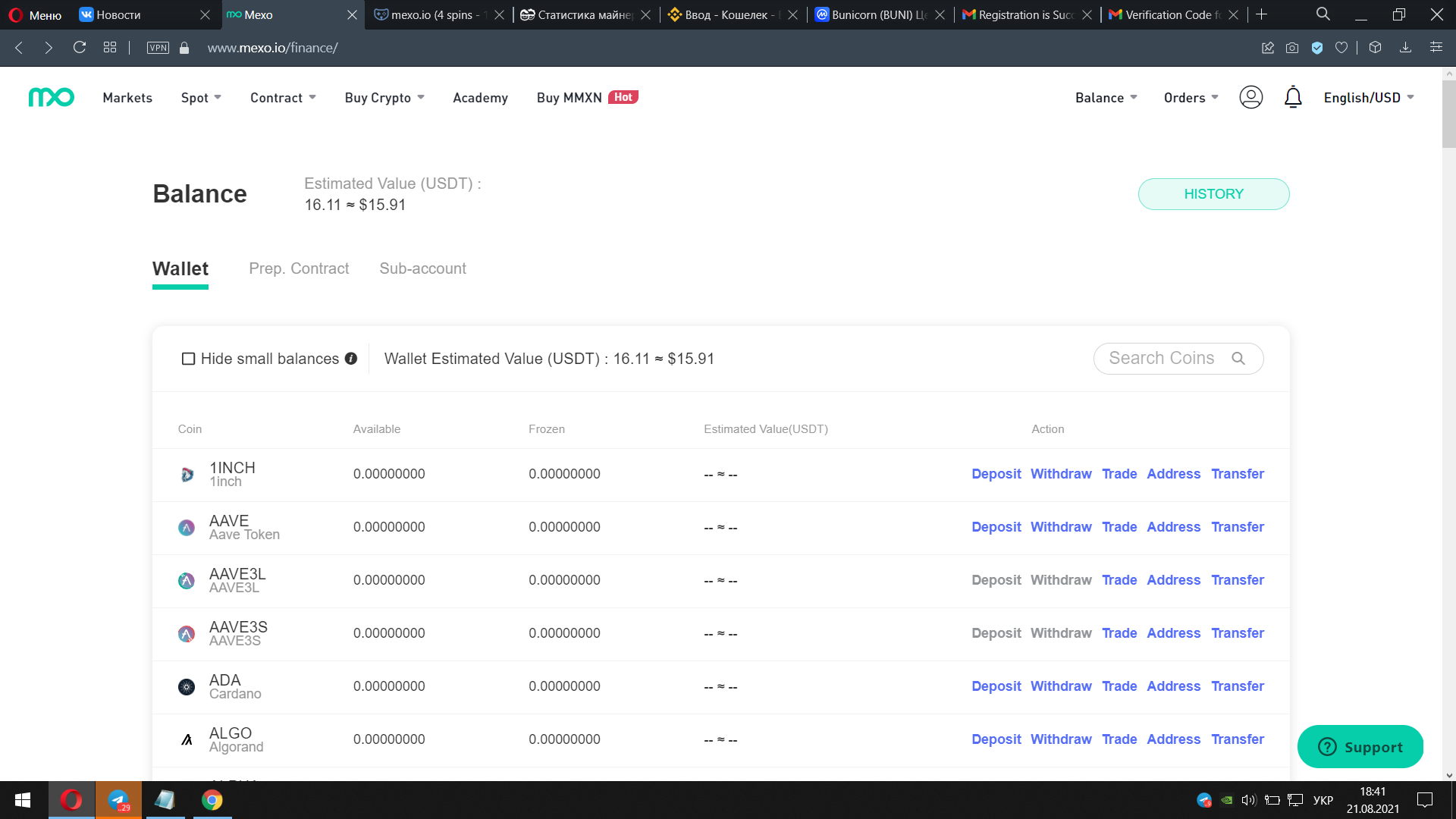The image size is (1456, 819).
Task: Go back with browser back arrow
Action: (x=20, y=48)
